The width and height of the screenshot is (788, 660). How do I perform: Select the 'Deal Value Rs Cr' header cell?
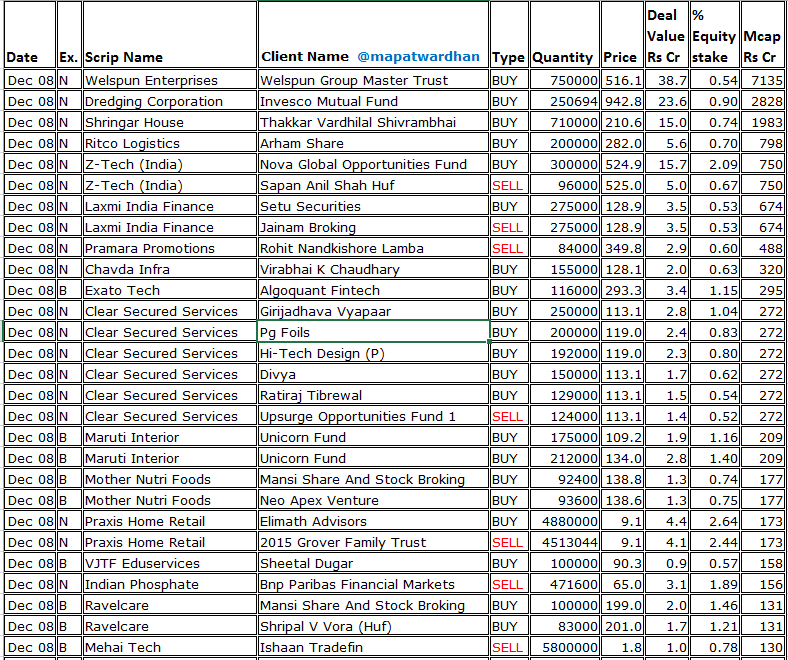click(667, 34)
